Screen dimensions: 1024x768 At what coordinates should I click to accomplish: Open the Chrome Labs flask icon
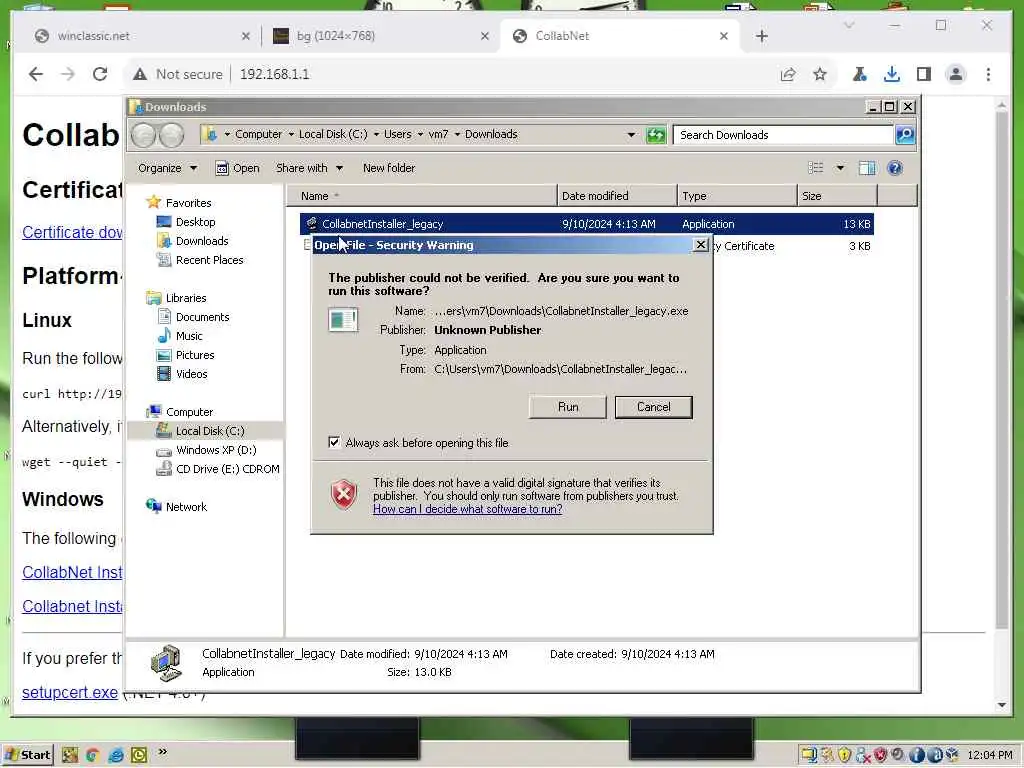[x=859, y=74]
